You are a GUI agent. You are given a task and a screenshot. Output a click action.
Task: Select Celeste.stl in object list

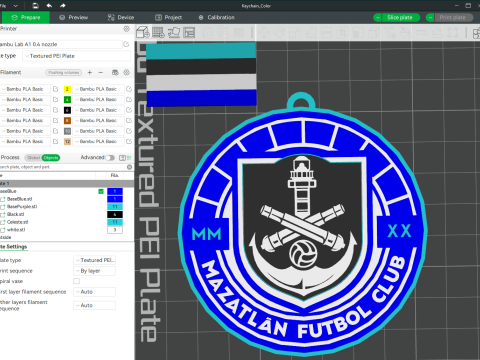(18, 222)
